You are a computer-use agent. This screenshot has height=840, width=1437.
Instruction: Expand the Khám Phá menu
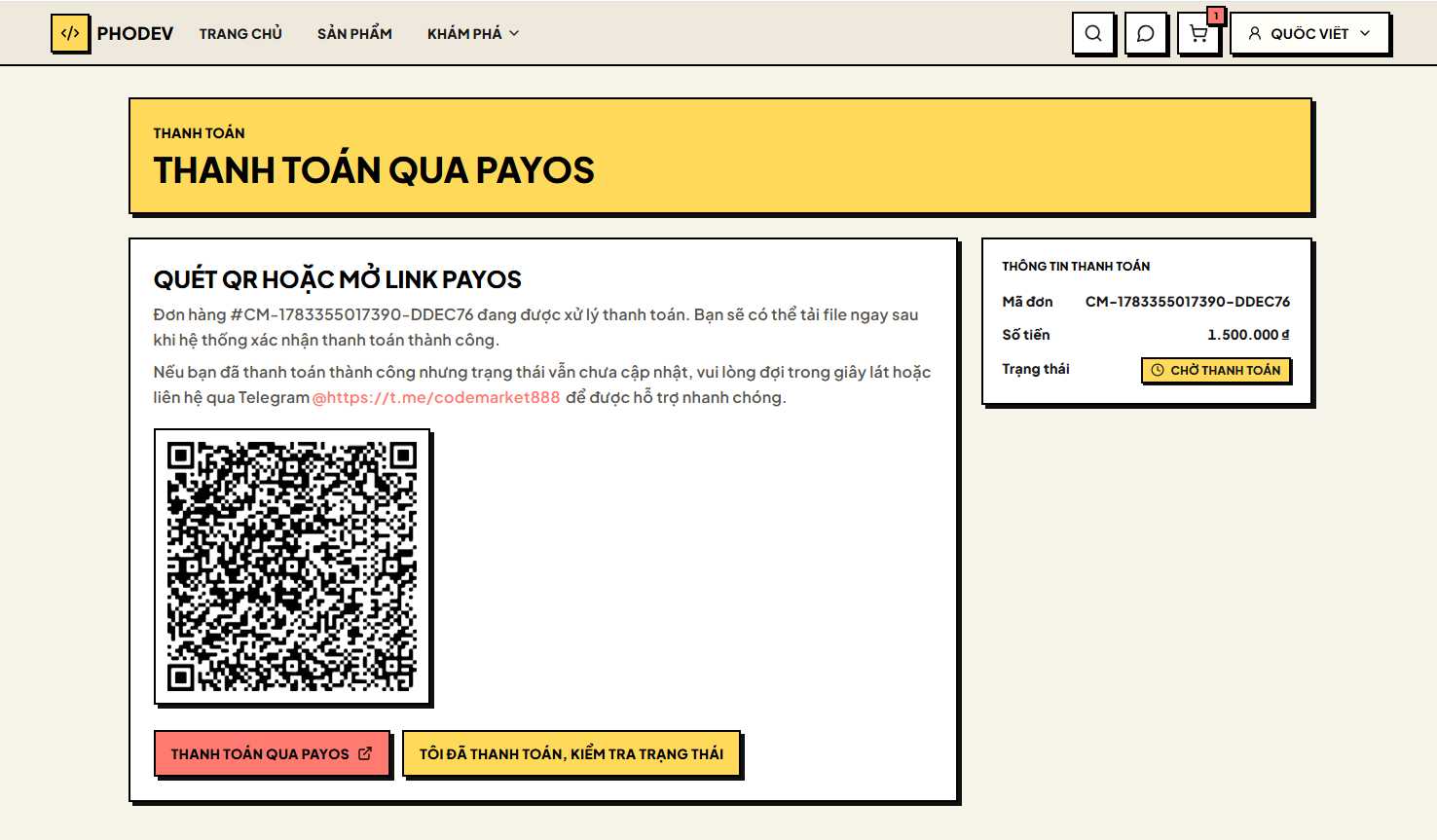coord(473,33)
